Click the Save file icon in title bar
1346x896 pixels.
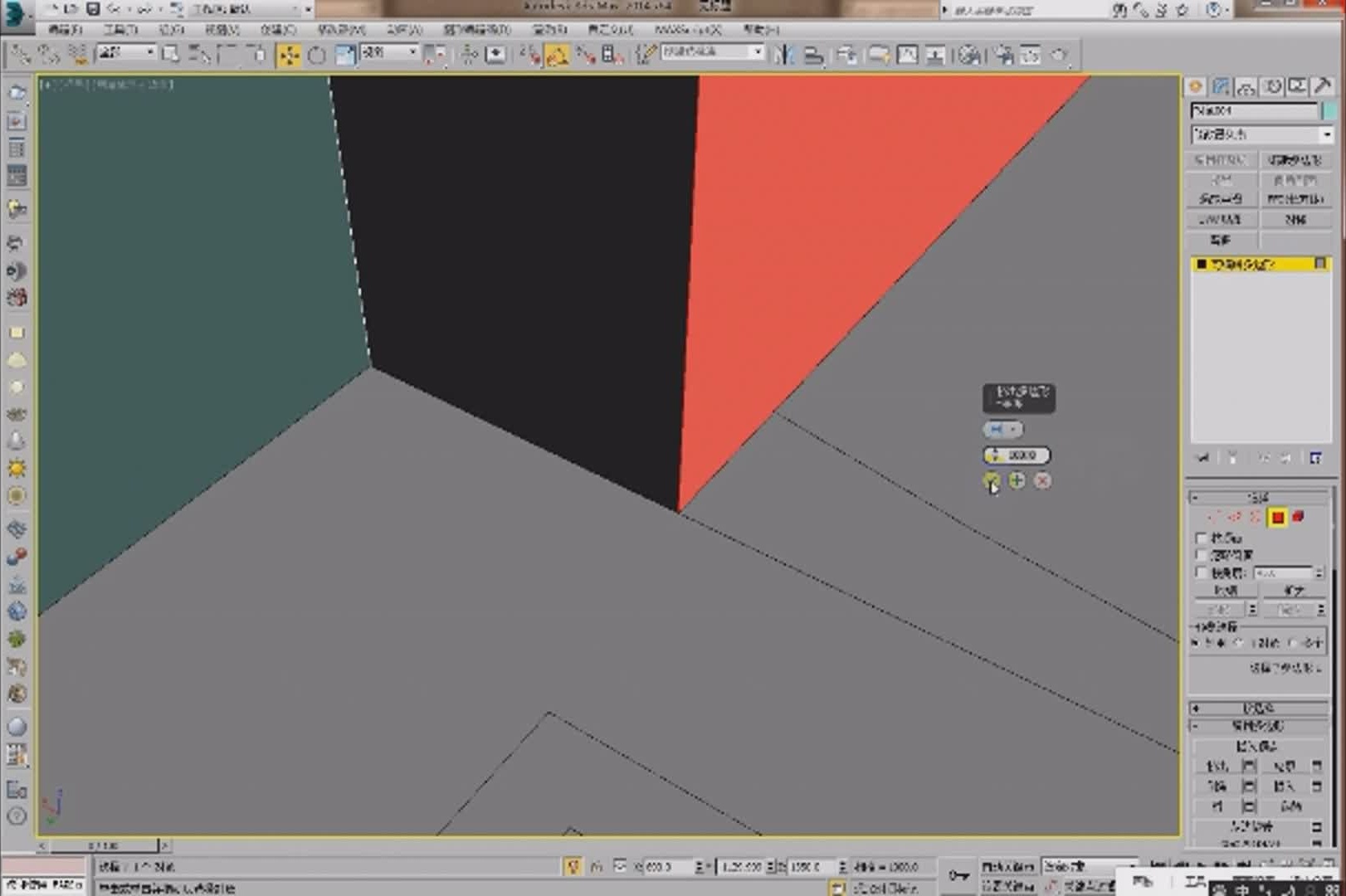93,9
